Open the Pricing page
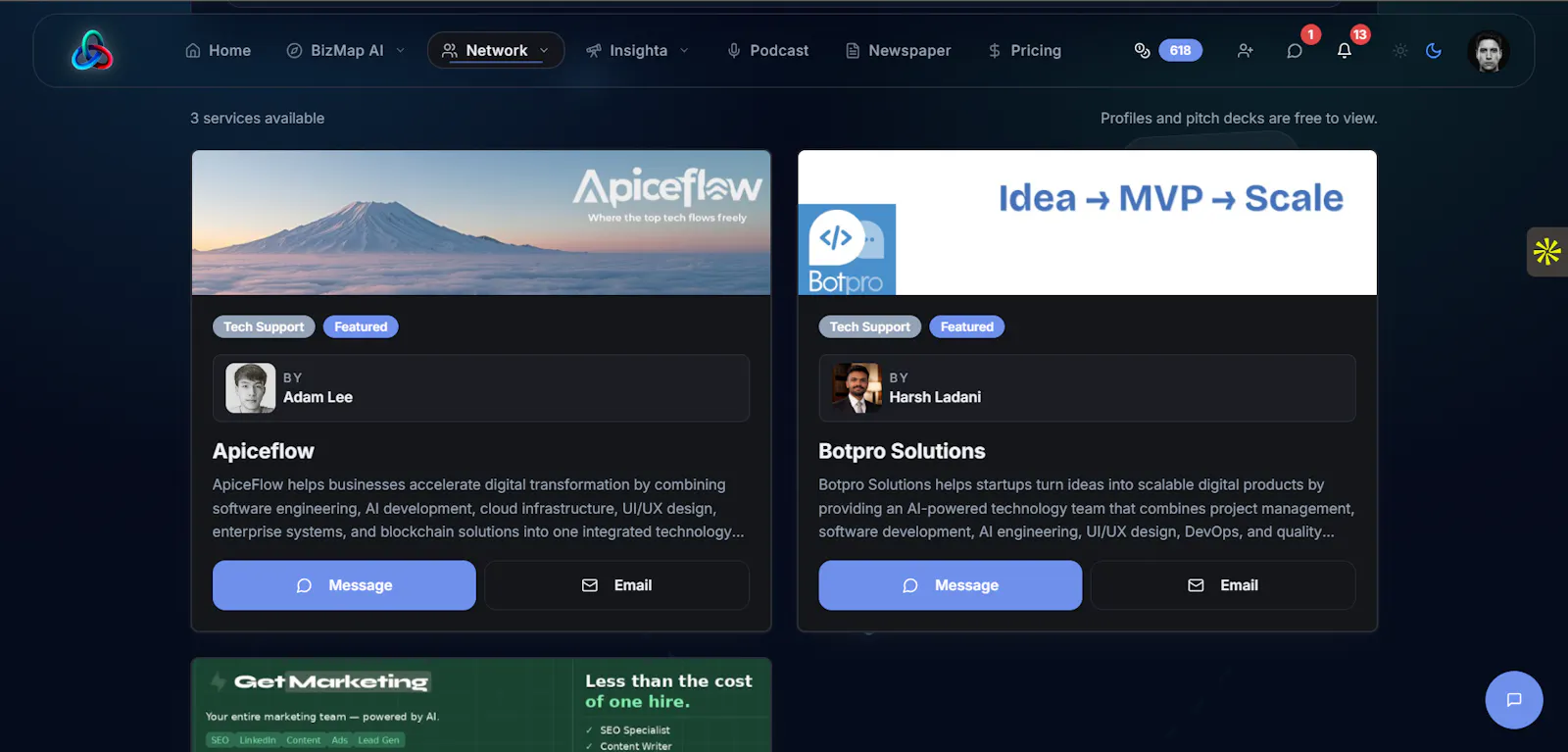 (x=1025, y=51)
